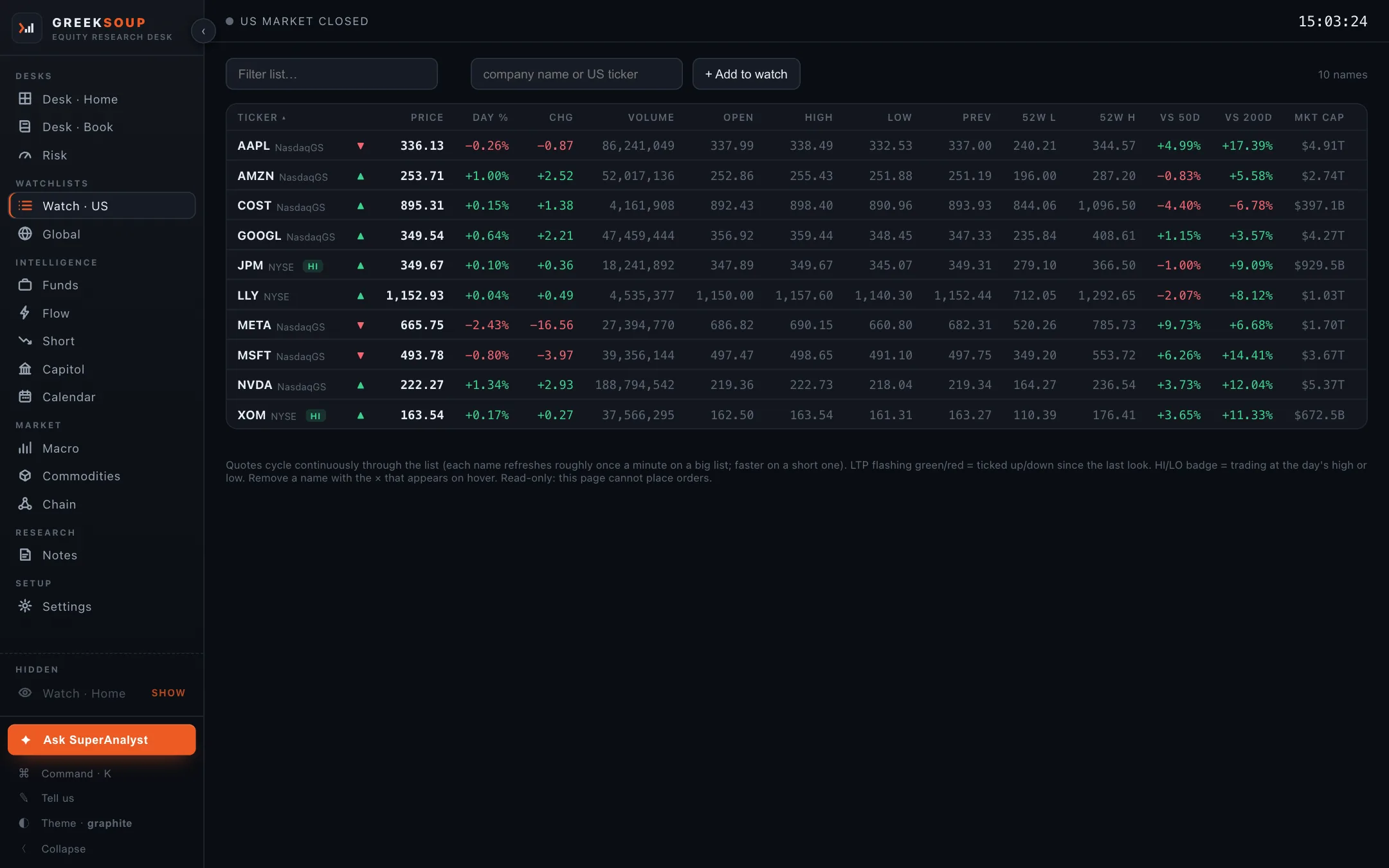Click the Desk Home grid icon
This screenshot has width=1389, height=868.
25,98
